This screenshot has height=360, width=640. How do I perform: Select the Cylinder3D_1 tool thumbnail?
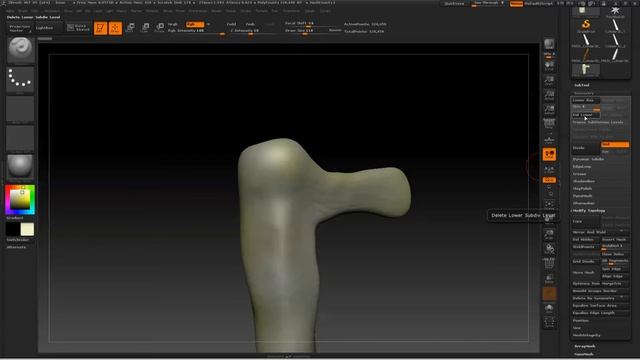point(615,25)
